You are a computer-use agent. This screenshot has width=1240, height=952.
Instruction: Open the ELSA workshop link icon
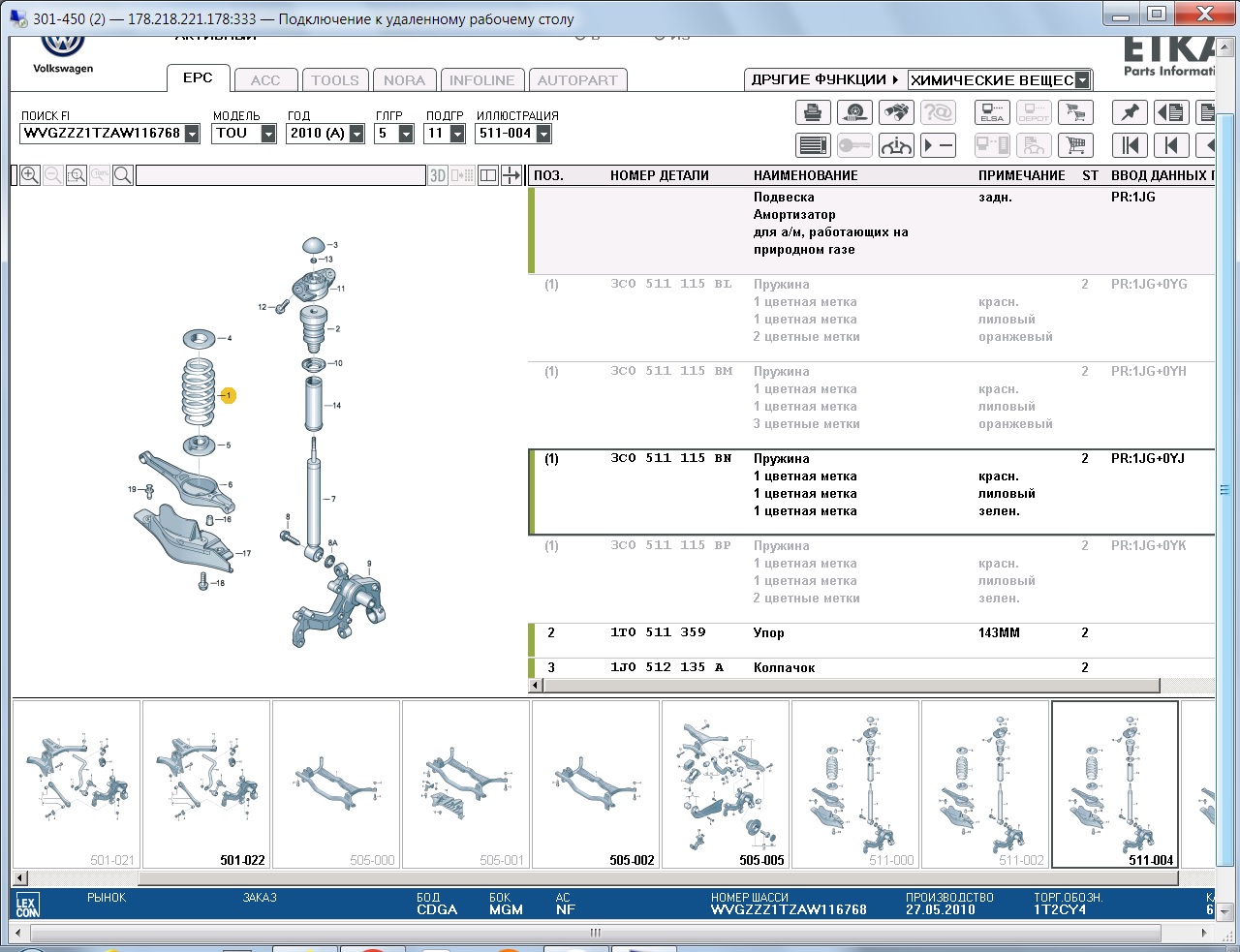pos(992,112)
